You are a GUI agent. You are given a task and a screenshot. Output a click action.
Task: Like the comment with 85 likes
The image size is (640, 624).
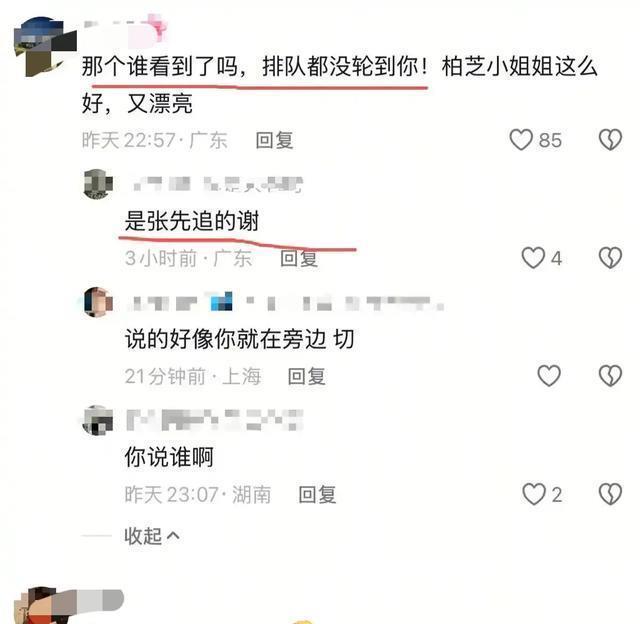point(521,140)
